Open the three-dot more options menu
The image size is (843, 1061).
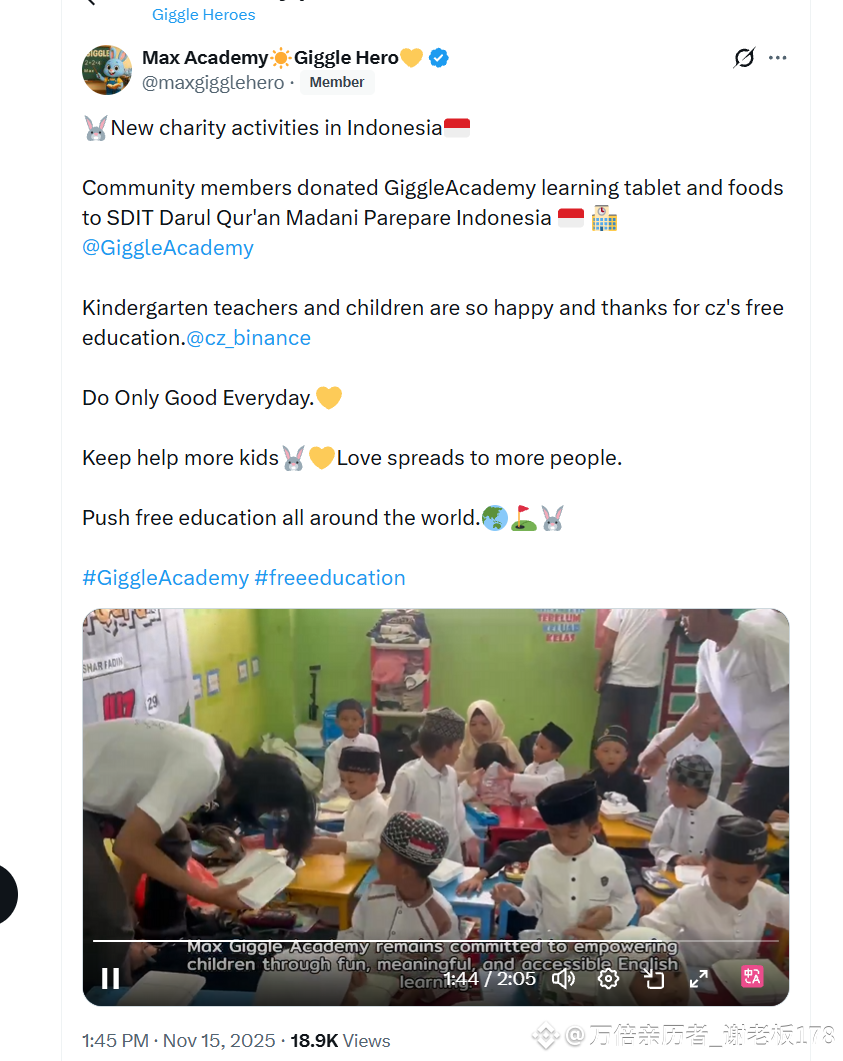[x=777, y=58]
